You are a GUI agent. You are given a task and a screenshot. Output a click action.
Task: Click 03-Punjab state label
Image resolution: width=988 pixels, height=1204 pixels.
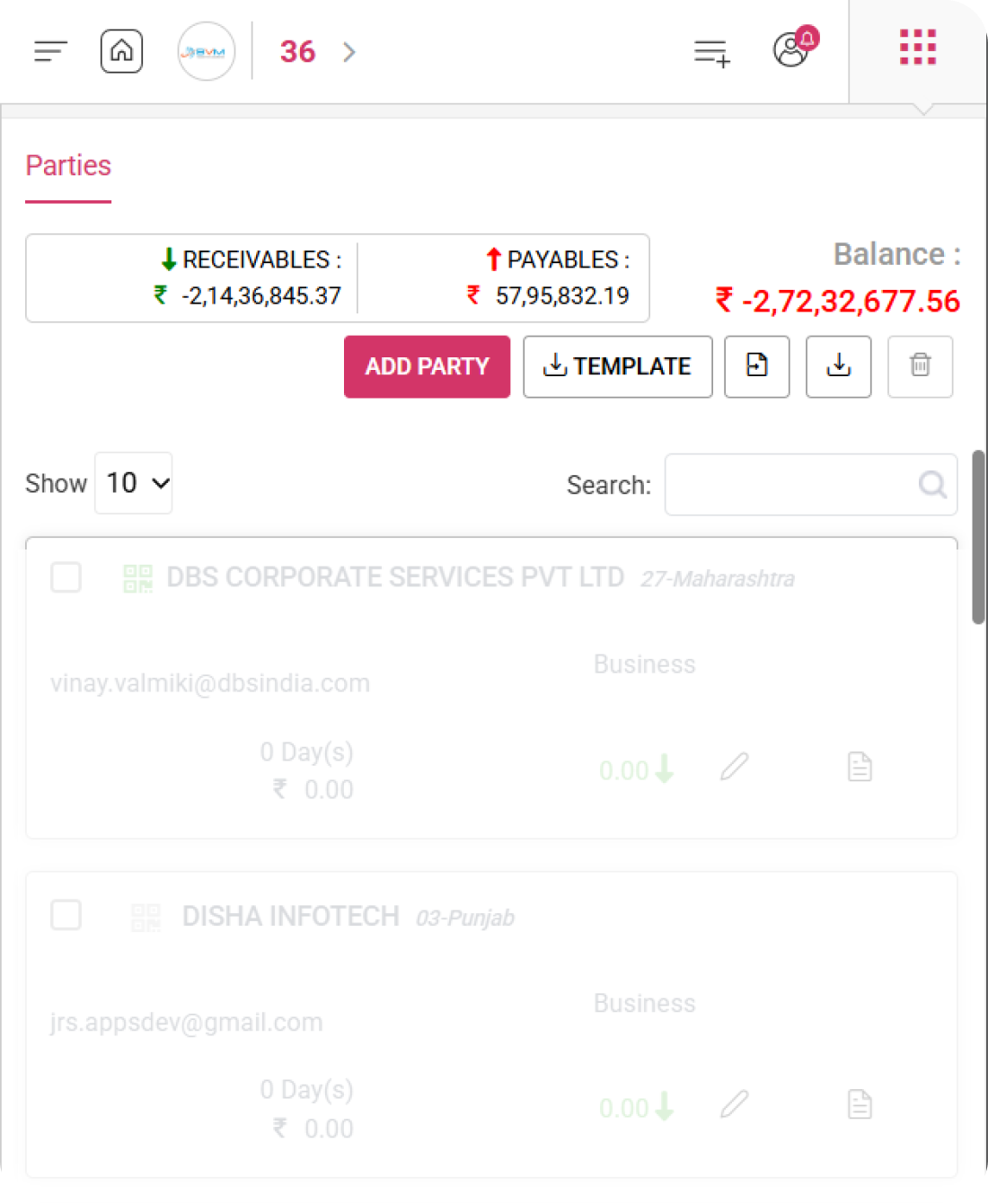465,918
